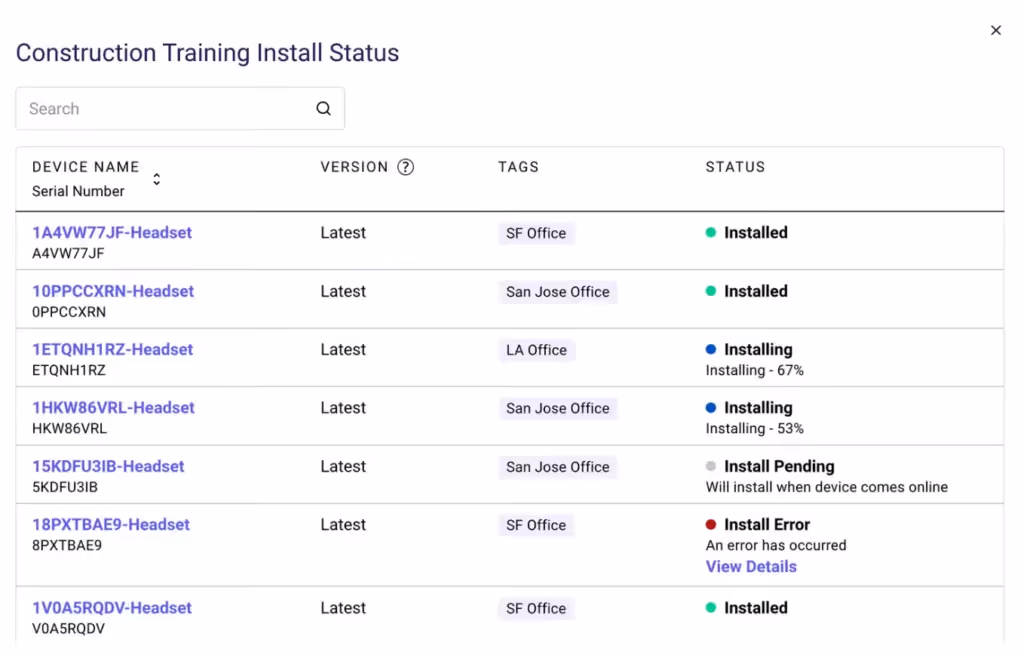Screen dimensions: 1024x655
Task: Open the 15KDFU3IB-Headset device link
Action: (x=108, y=466)
